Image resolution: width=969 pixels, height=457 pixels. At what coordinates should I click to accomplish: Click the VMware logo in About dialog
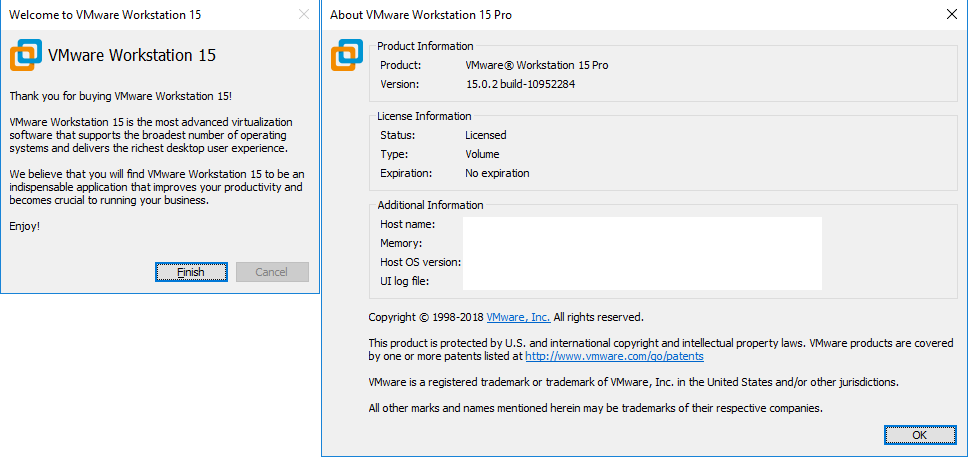347,55
